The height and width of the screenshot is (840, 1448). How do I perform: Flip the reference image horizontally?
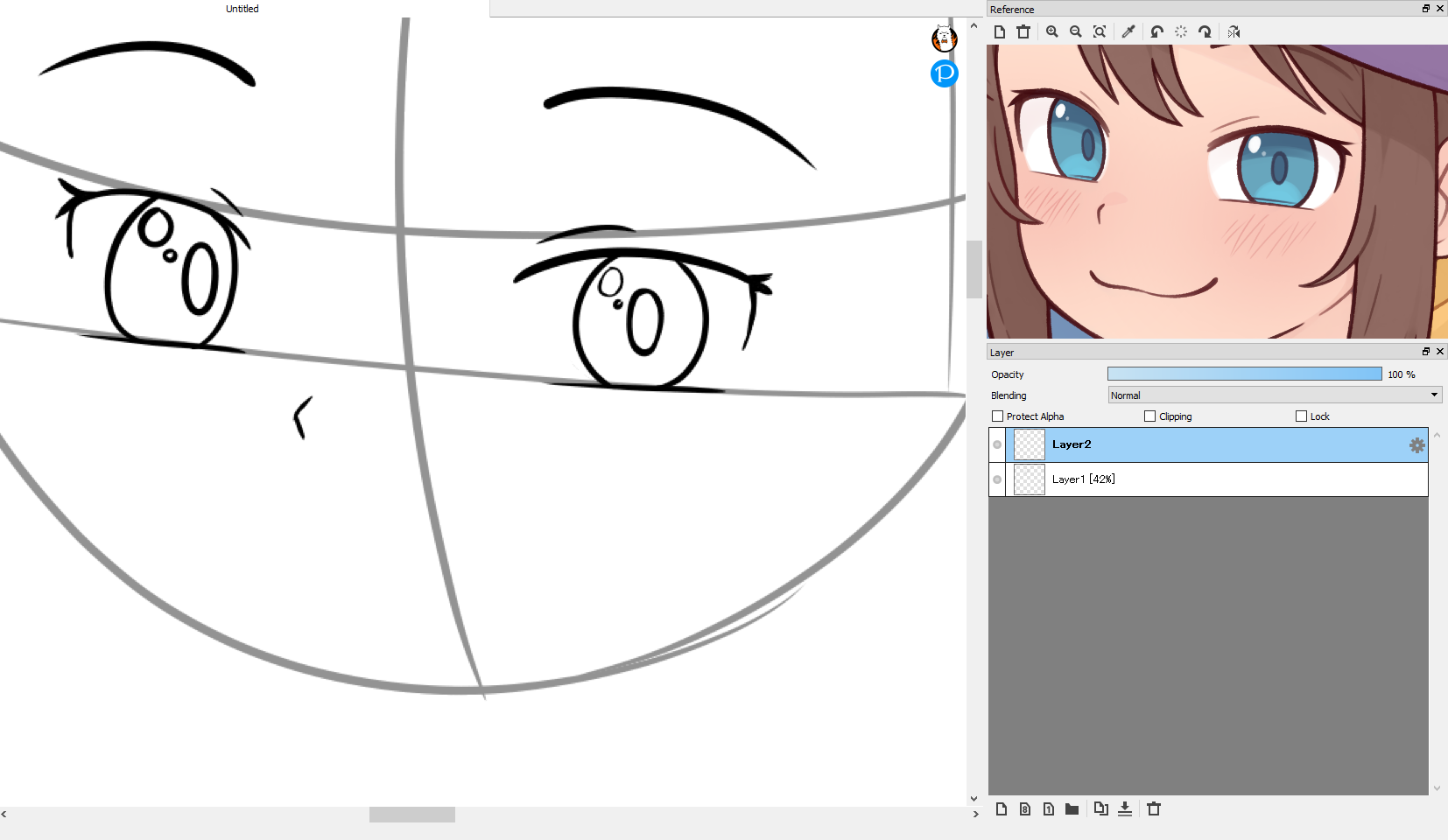pos(1234,32)
